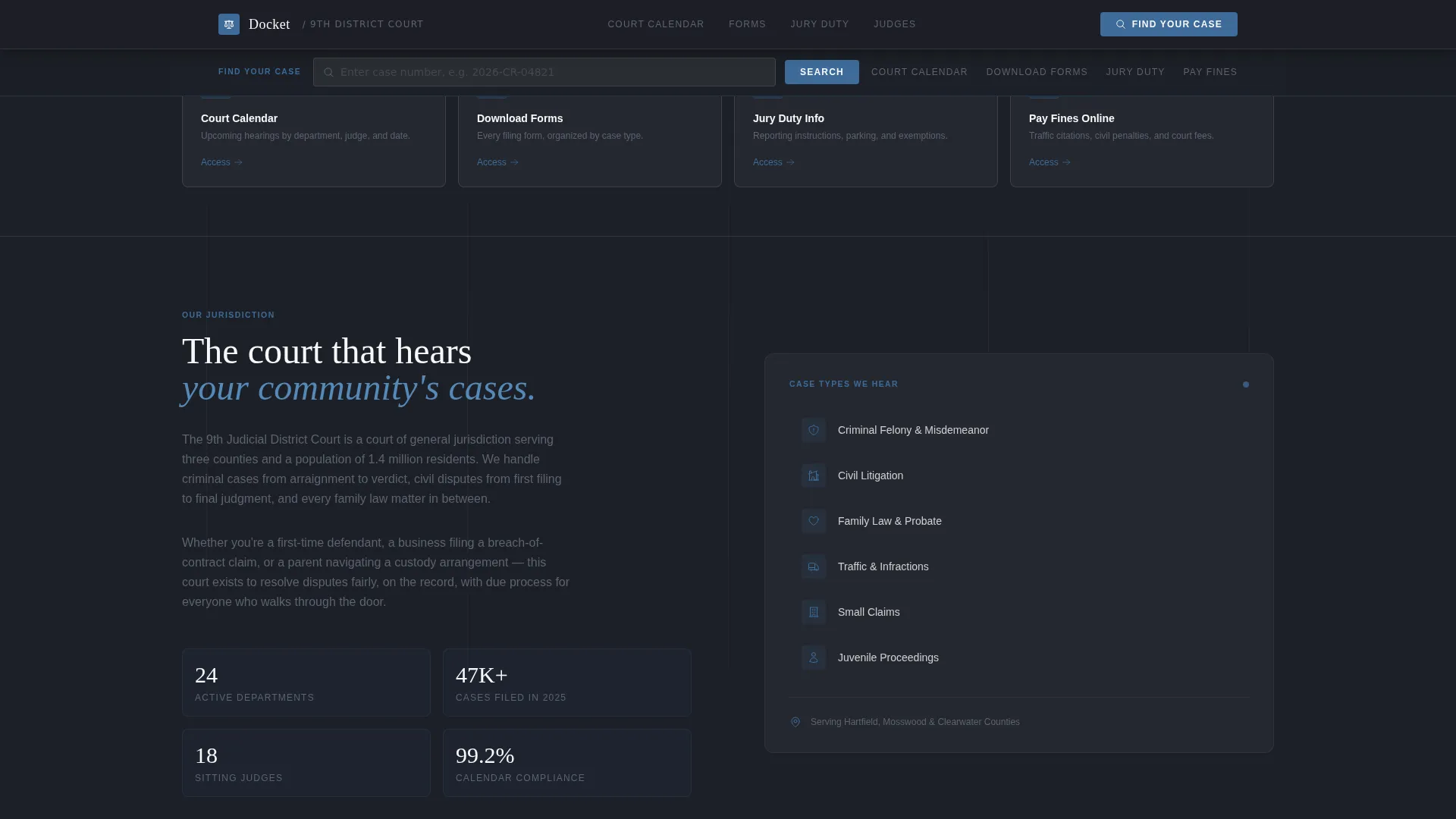The height and width of the screenshot is (819, 1456).
Task: Select Criminal Felony & Misdemeanor case type
Action: 1019,430
